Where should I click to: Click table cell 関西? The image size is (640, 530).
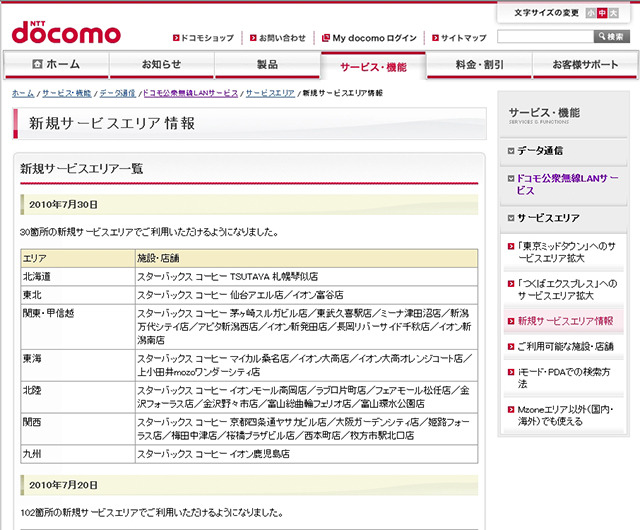78,429
